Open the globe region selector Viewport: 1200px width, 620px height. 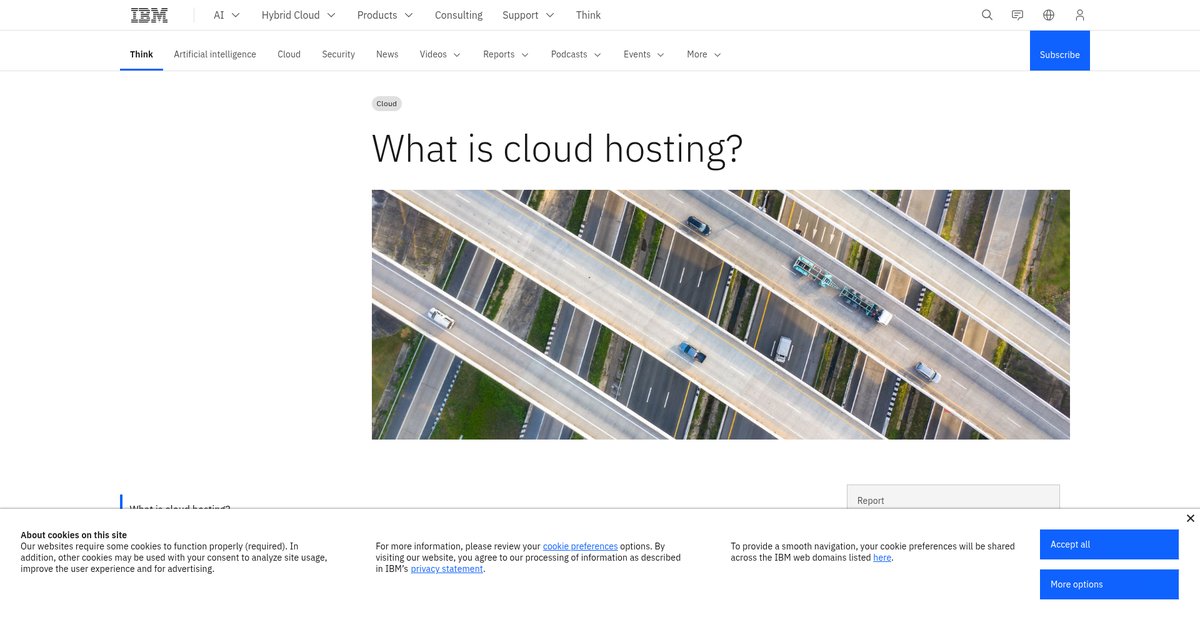[1048, 15]
